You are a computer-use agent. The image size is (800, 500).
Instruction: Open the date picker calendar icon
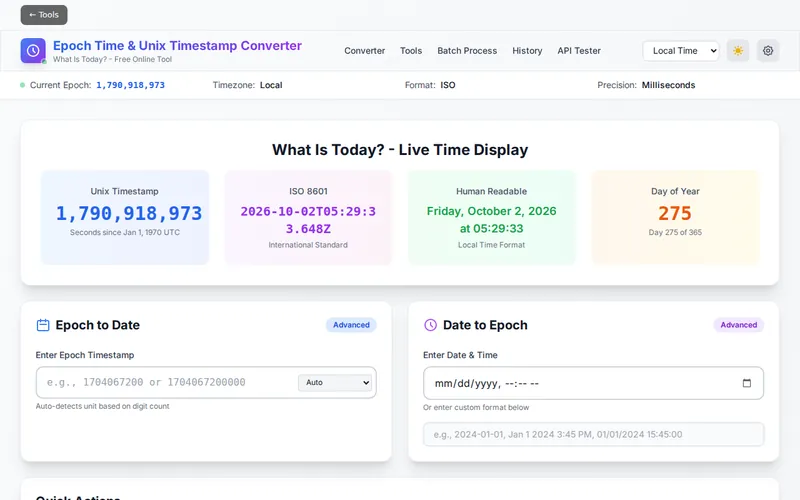coord(747,383)
